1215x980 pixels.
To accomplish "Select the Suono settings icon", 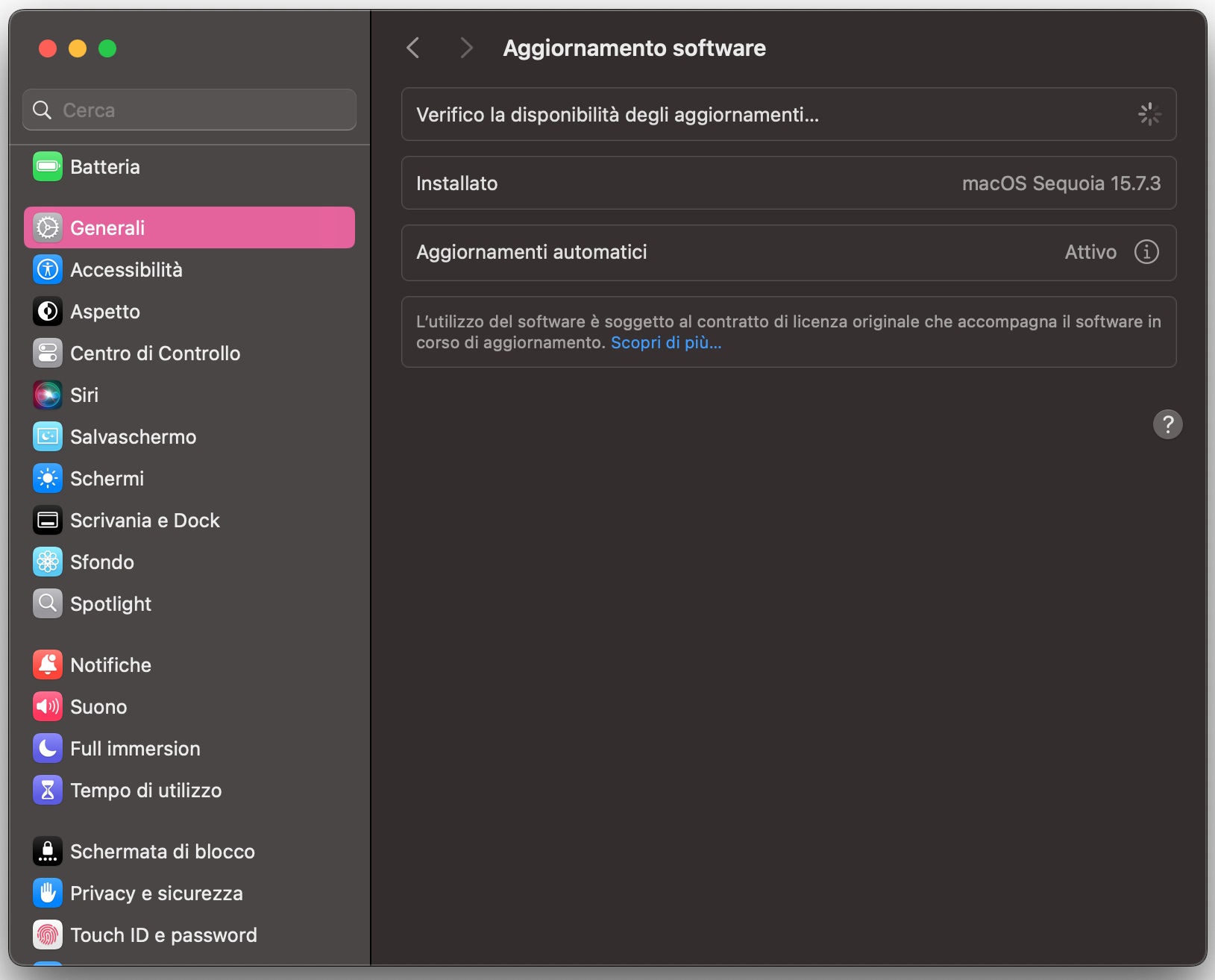I will (47, 706).
